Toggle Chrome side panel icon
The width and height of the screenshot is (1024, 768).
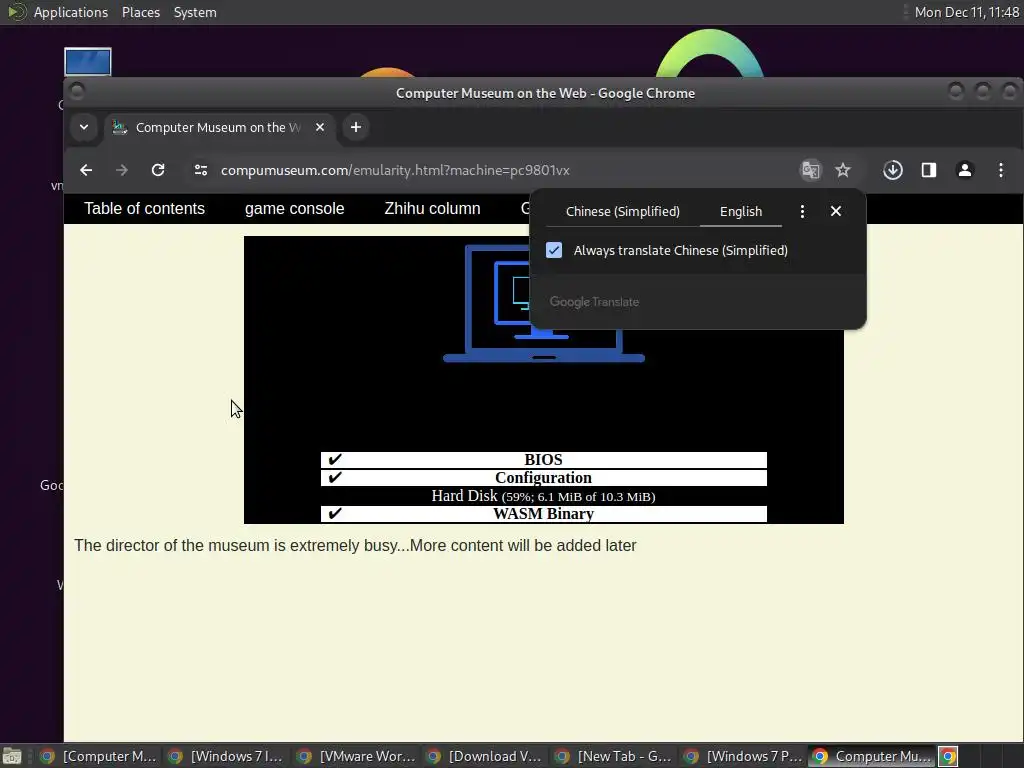click(929, 170)
